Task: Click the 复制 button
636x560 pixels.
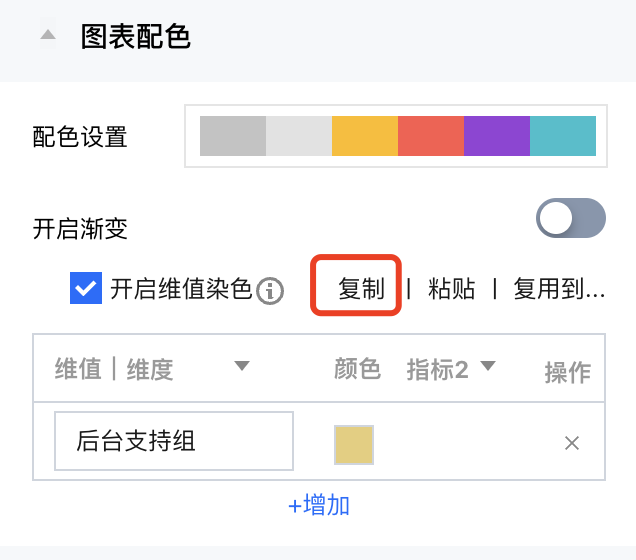Action: click(361, 289)
